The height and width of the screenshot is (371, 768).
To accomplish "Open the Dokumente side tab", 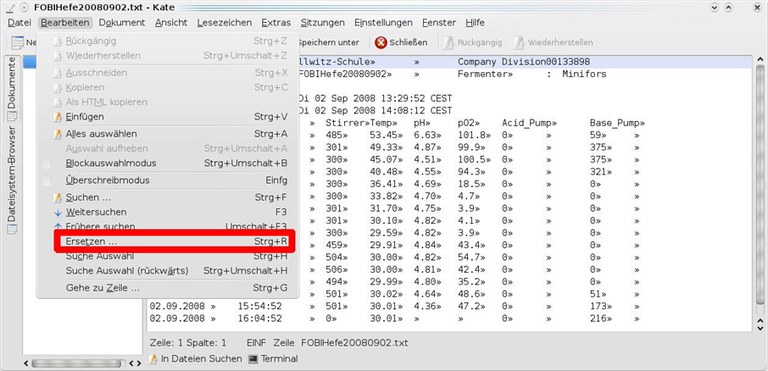I will point(12,89).
